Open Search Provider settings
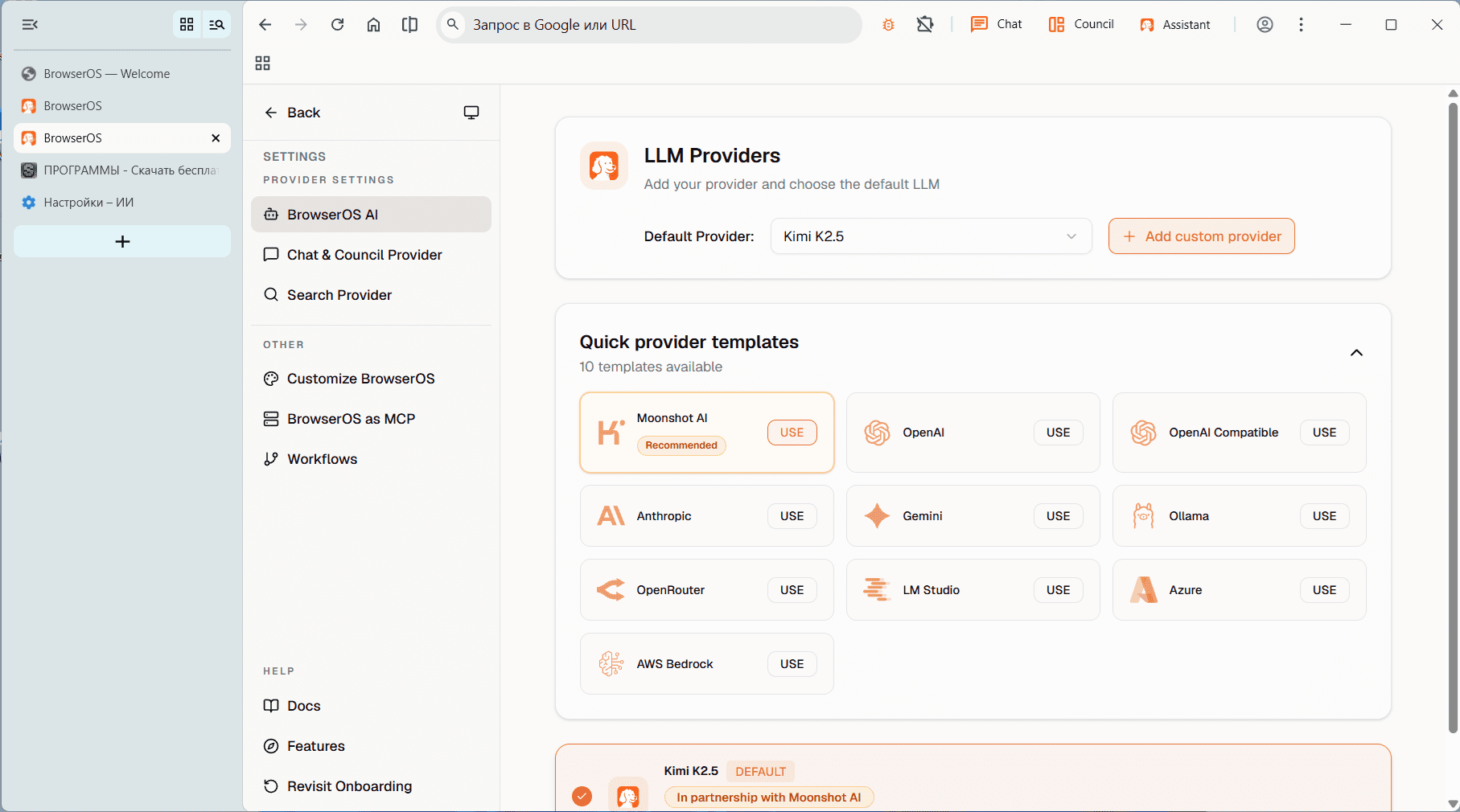 click(x=371, y=295)
